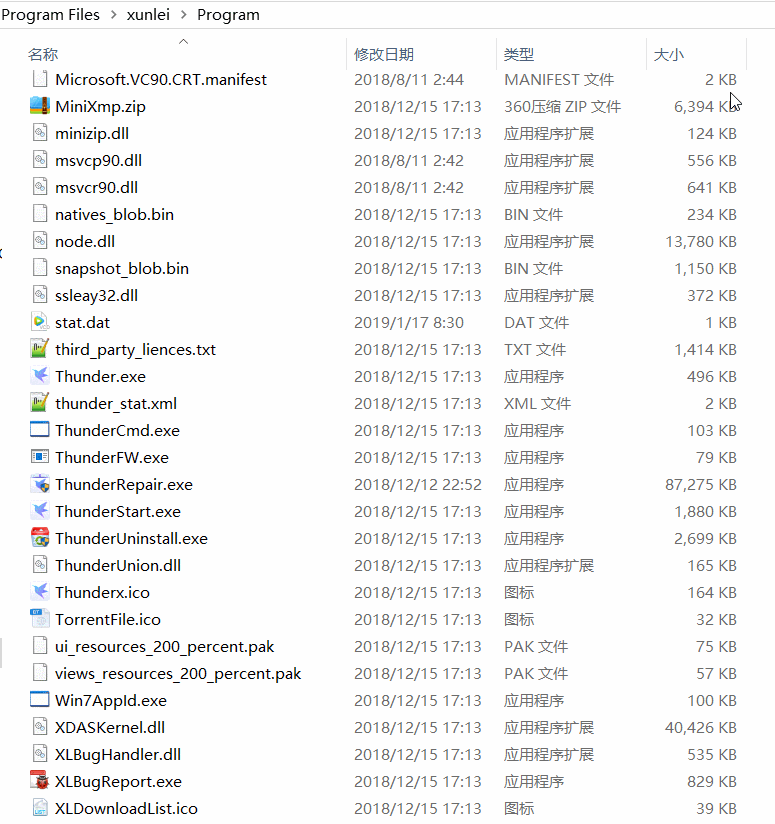Click Program folder in breadcrumb

click(228, 15)
